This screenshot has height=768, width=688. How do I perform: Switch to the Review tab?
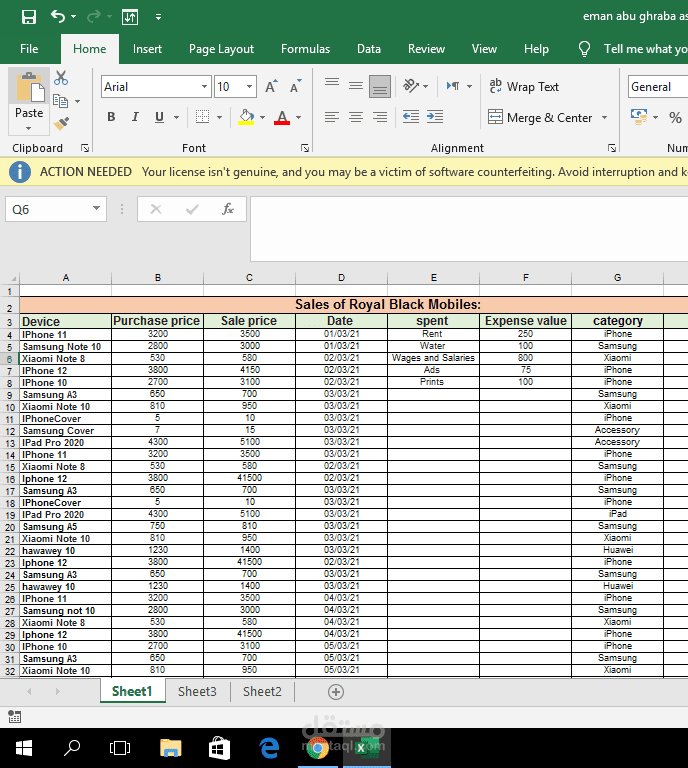point(427,49)
